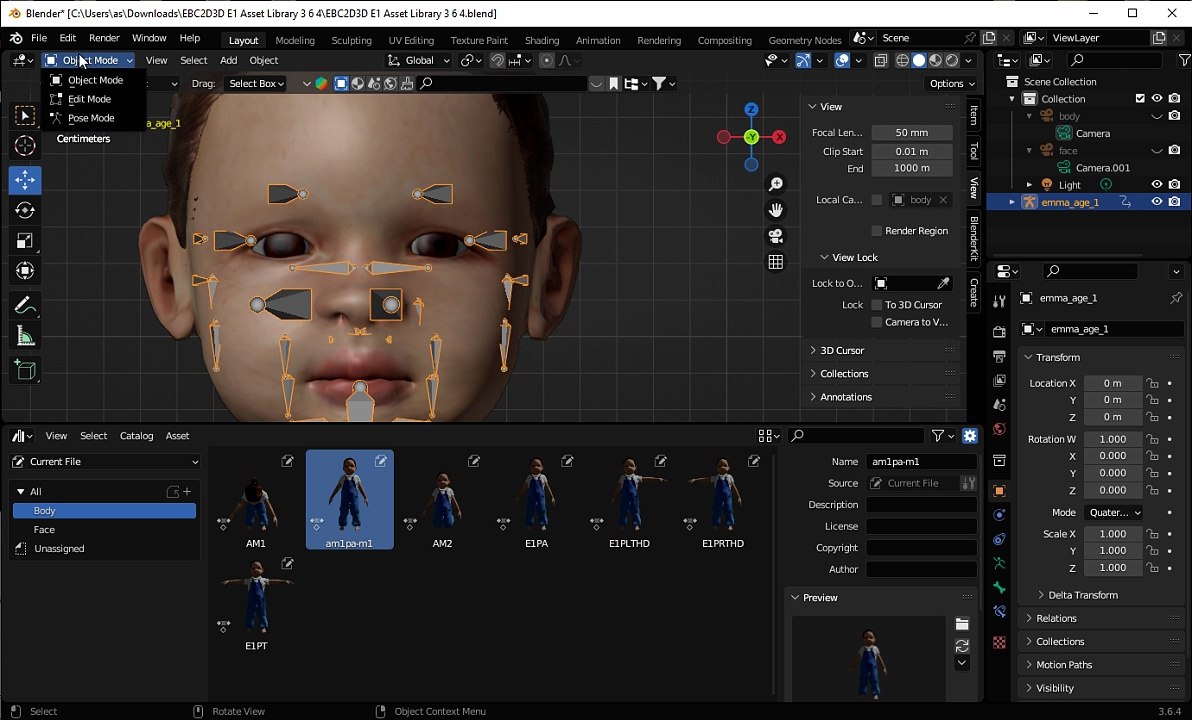Toggle lock for Location X
Screen dimensions: 1192x720
pos(1152,383)
